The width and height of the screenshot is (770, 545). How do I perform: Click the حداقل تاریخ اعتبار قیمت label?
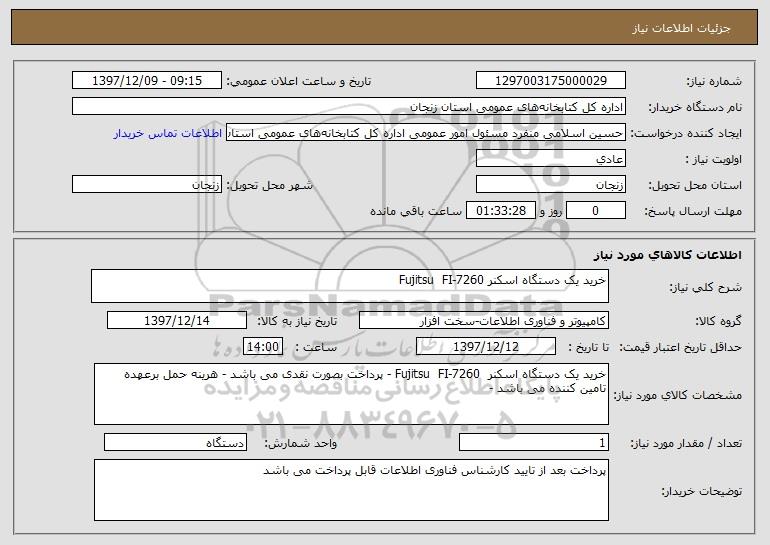point(680,347)
